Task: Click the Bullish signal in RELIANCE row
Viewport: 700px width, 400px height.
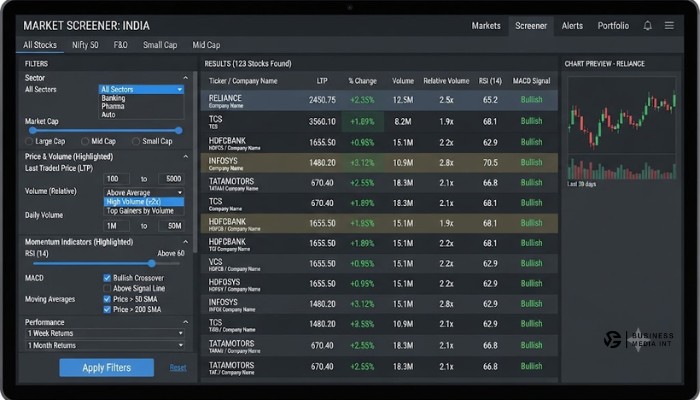Action: point(531,100)
